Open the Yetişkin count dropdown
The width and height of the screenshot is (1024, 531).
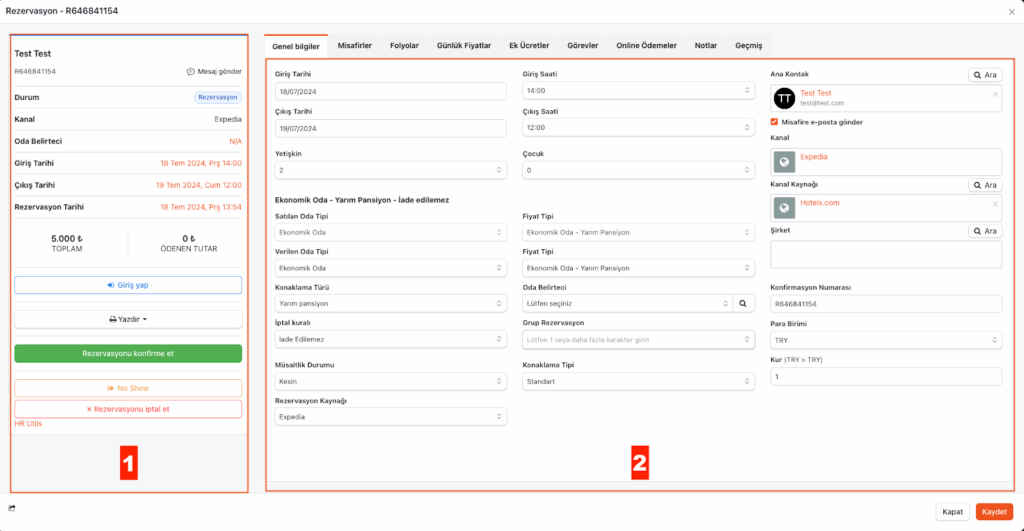click(x=390, y=171)
